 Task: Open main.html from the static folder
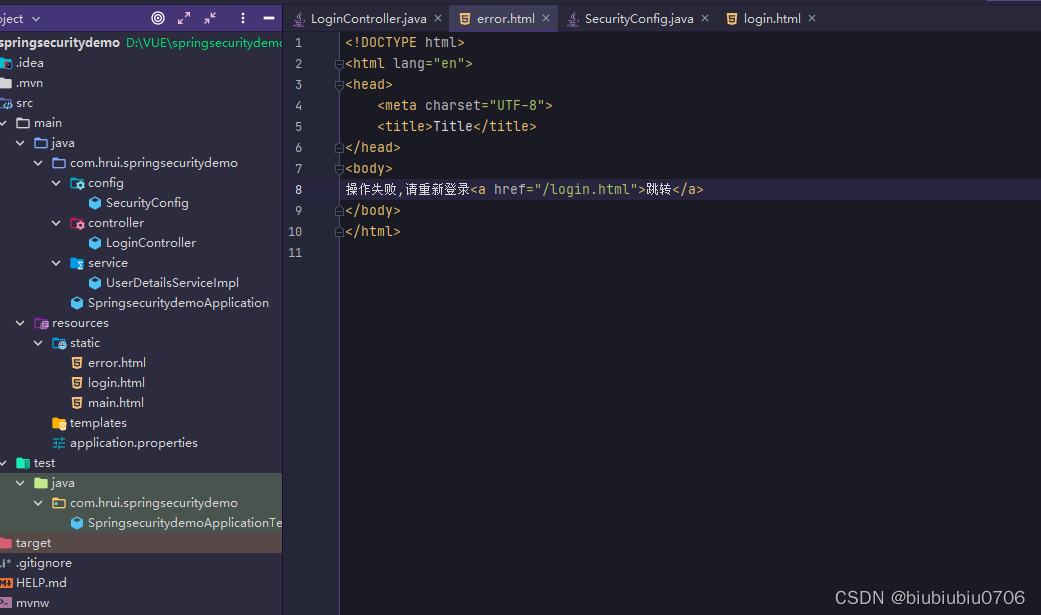(115, 403)
